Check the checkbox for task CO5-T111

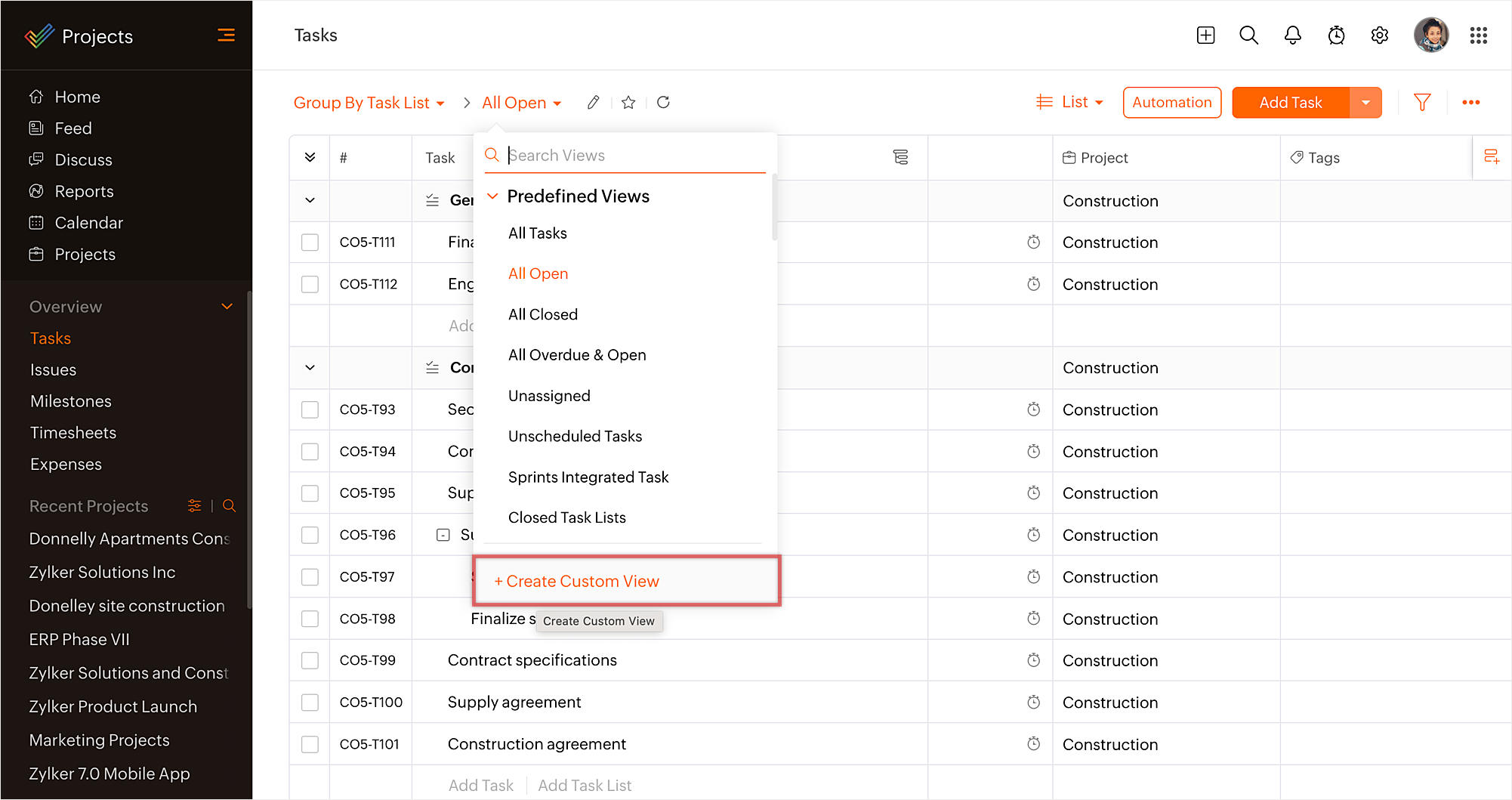pyautogui.click(x=310, y=242)
